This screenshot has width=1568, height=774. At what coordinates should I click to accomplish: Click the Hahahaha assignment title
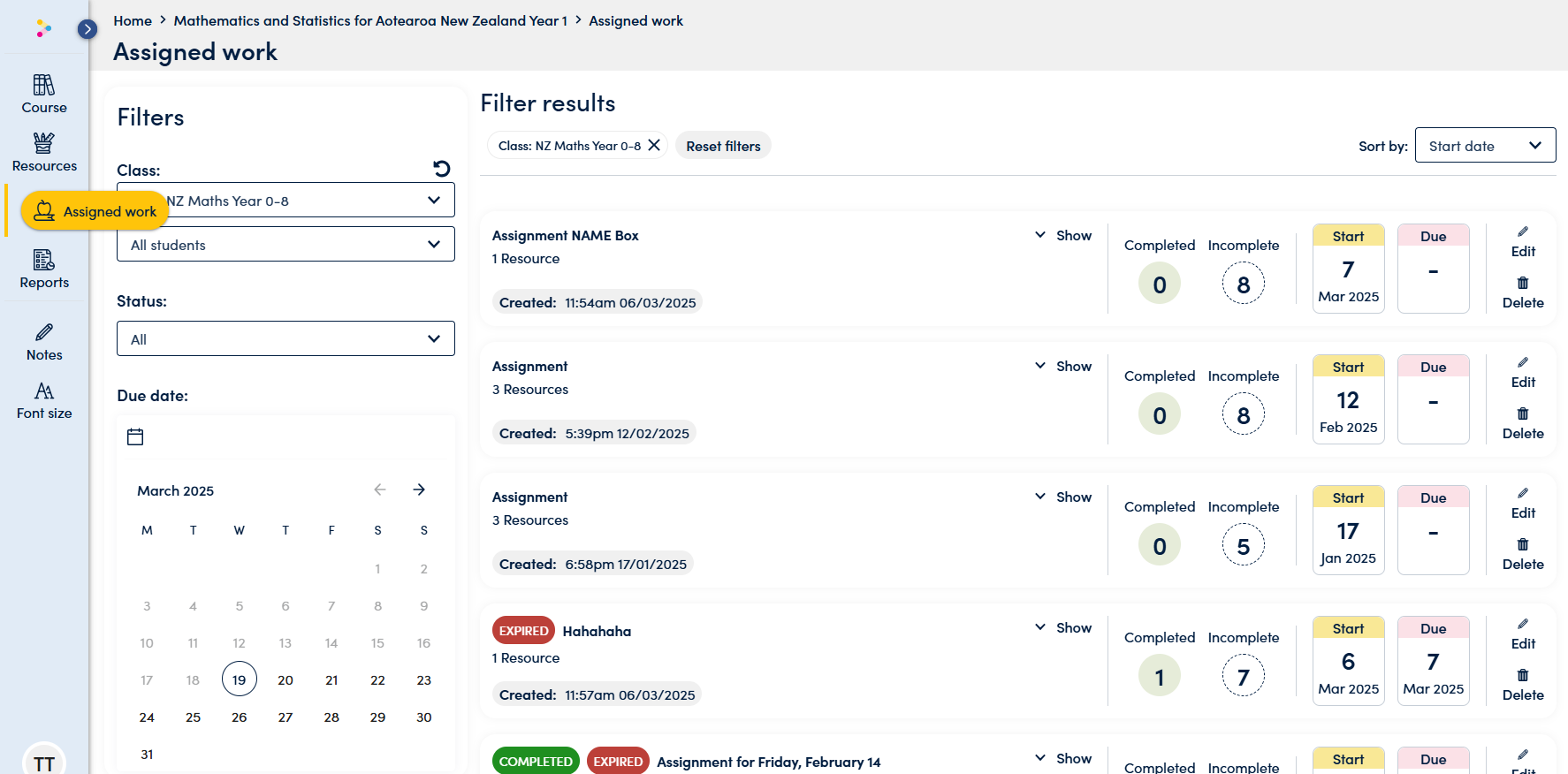597,631
